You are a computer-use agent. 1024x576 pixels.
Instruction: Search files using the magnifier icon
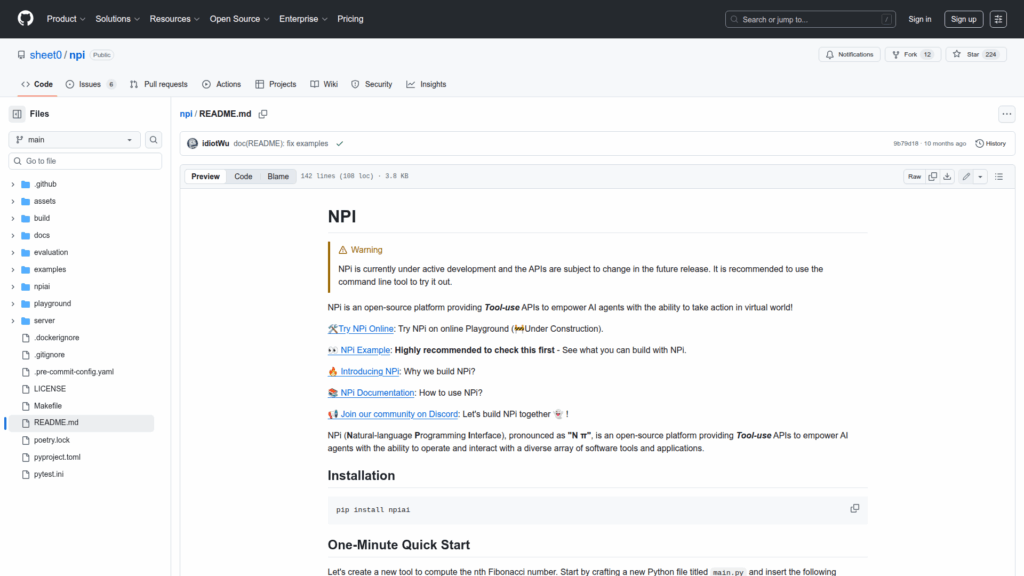point(153,140)
